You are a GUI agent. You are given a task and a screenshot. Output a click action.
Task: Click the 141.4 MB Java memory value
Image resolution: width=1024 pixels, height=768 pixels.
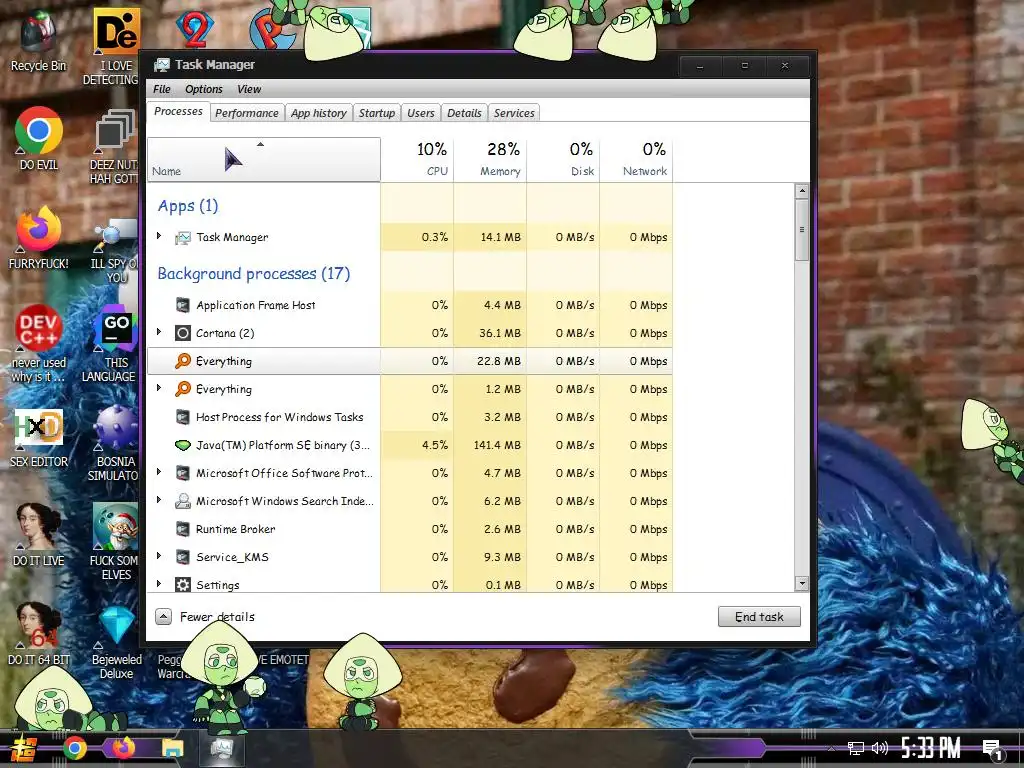pos(497,445)
